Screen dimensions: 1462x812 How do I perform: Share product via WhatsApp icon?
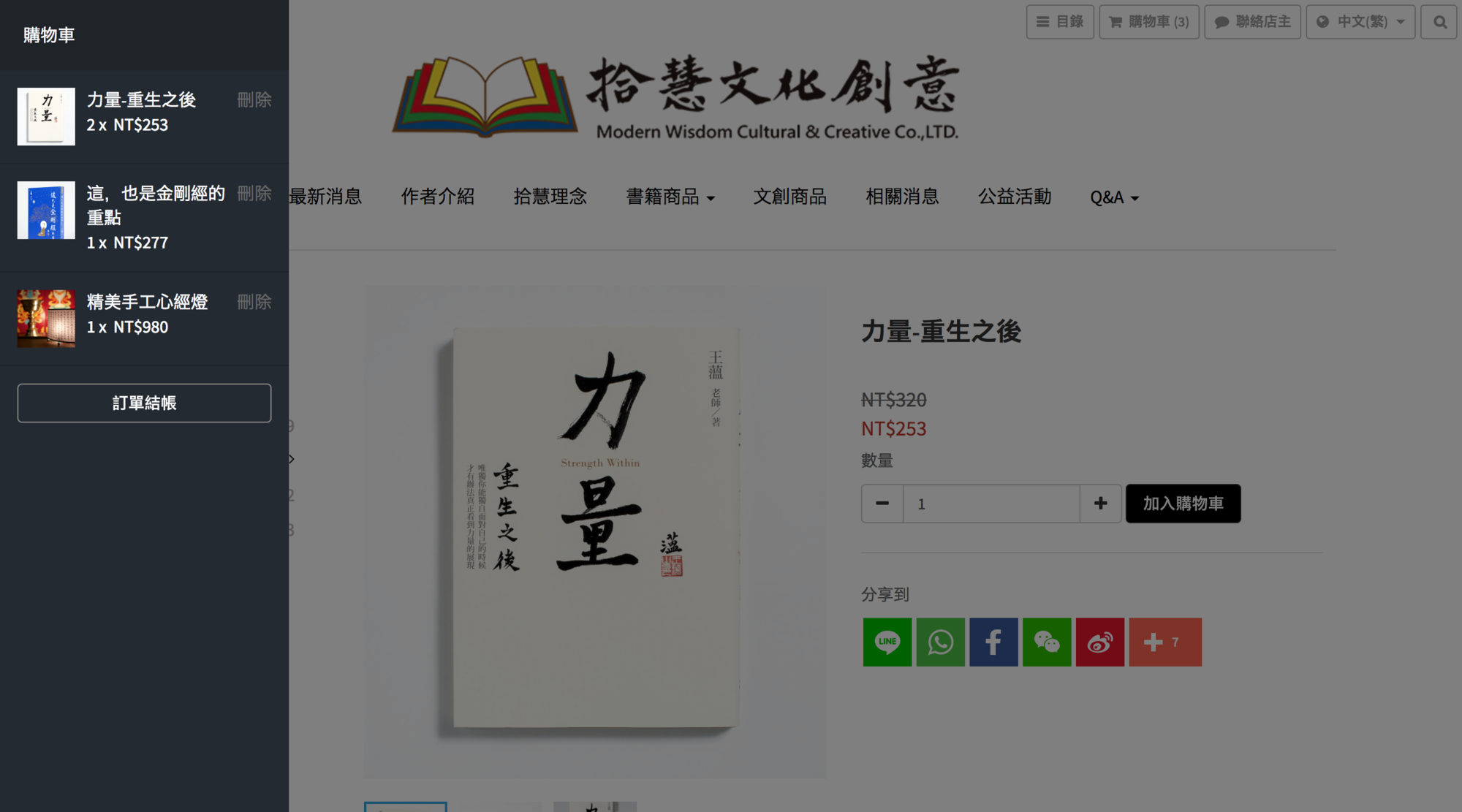tap(940, 642)
